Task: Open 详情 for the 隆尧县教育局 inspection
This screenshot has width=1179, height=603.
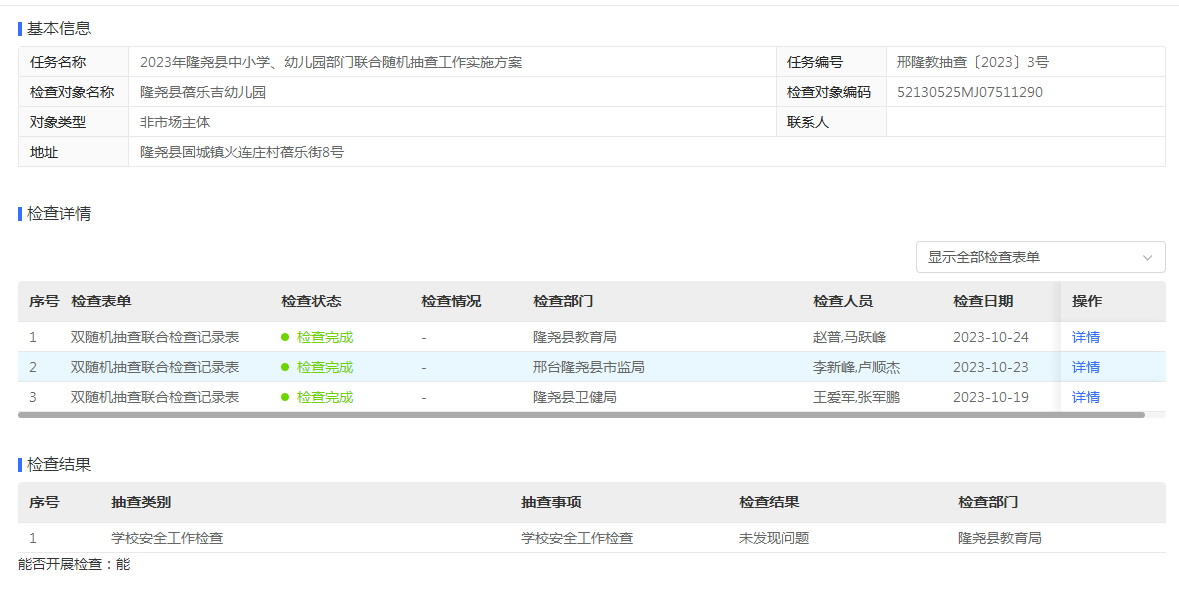Action: point(1086,337)
